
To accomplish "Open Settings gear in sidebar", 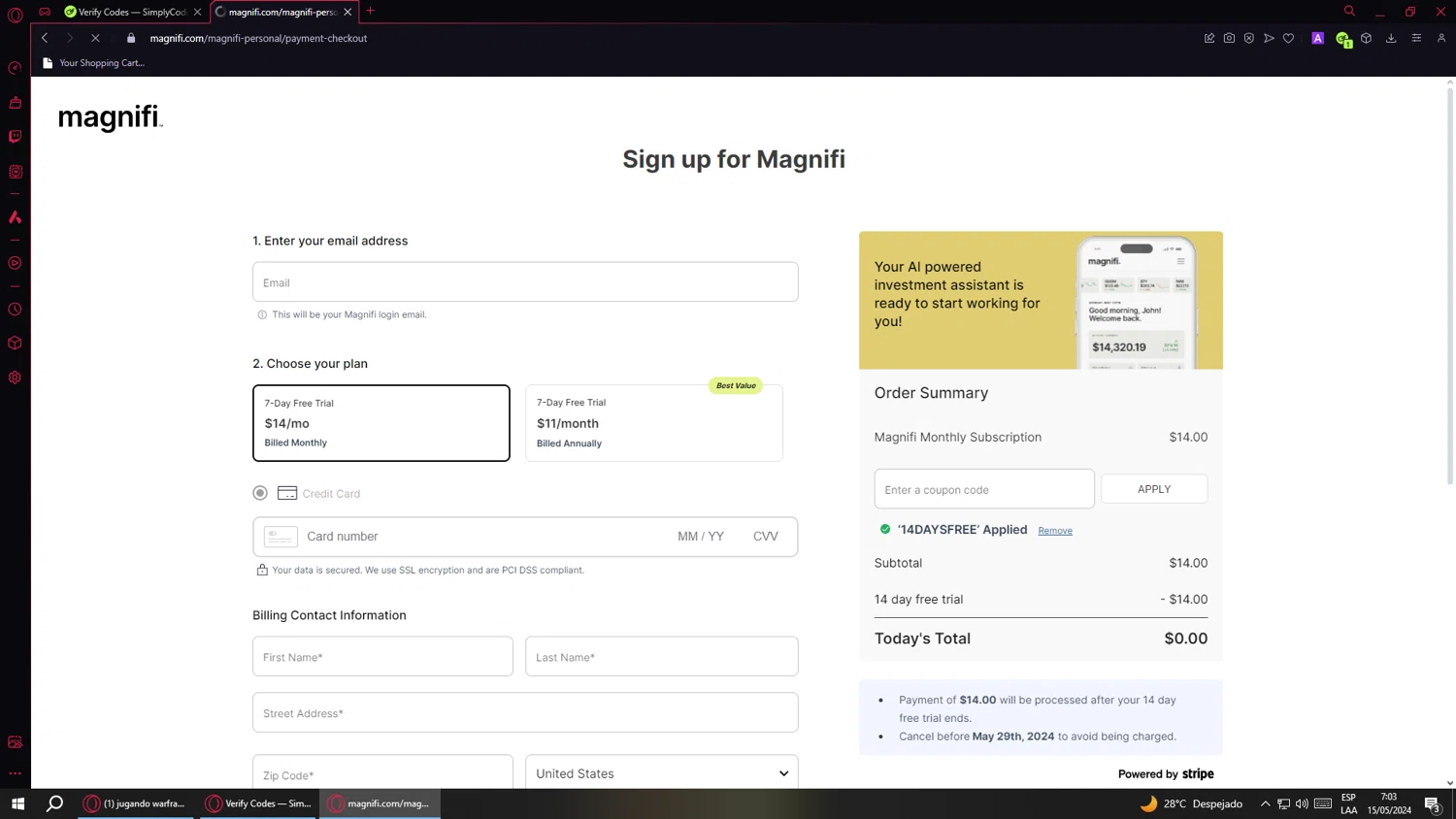I will 15,377.
